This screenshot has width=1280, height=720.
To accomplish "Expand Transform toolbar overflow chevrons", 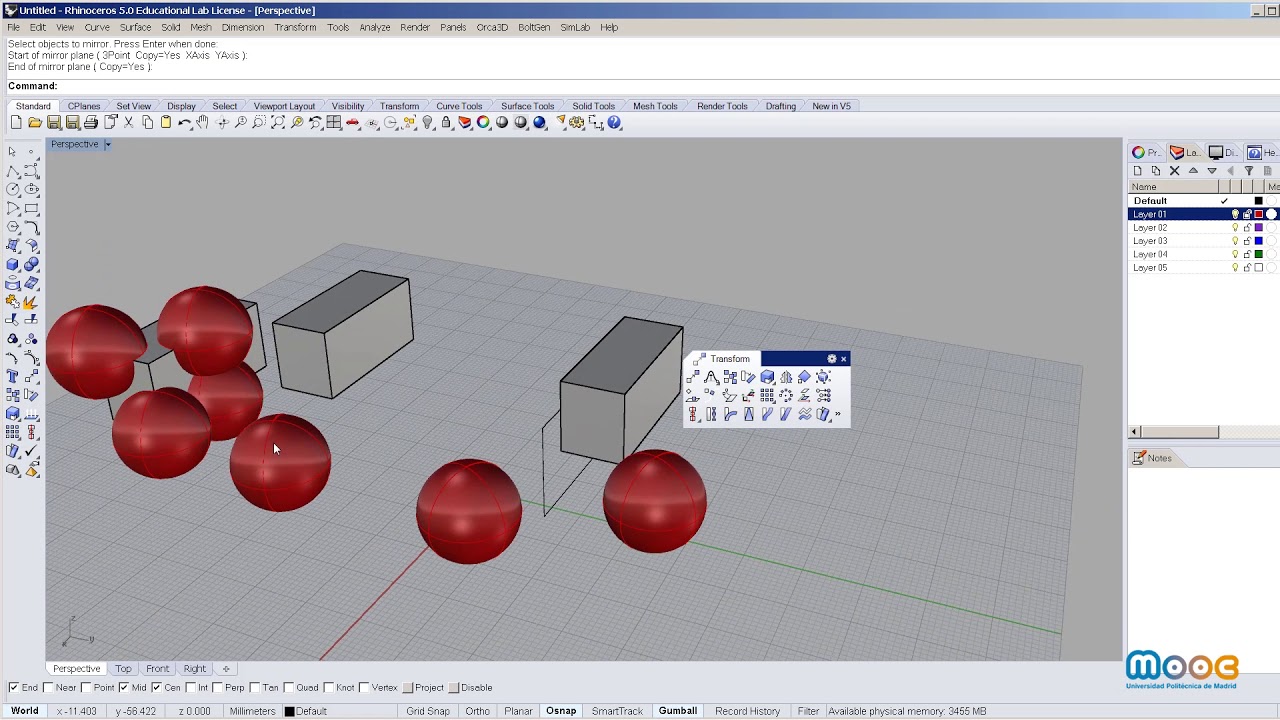I will point(837,414).
